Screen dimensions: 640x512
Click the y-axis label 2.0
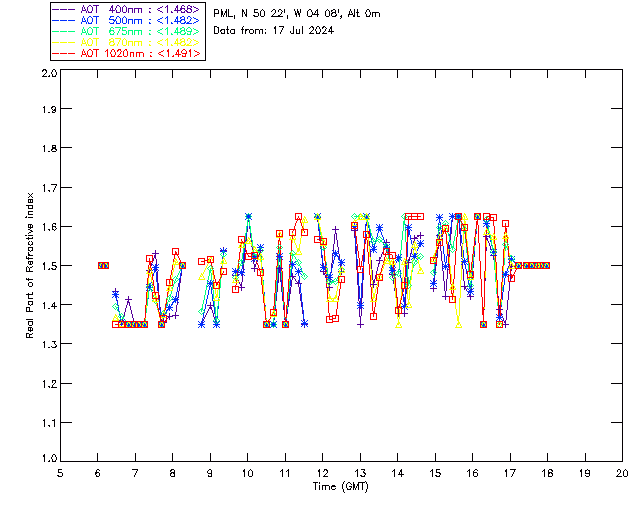(x=49, y=73)
